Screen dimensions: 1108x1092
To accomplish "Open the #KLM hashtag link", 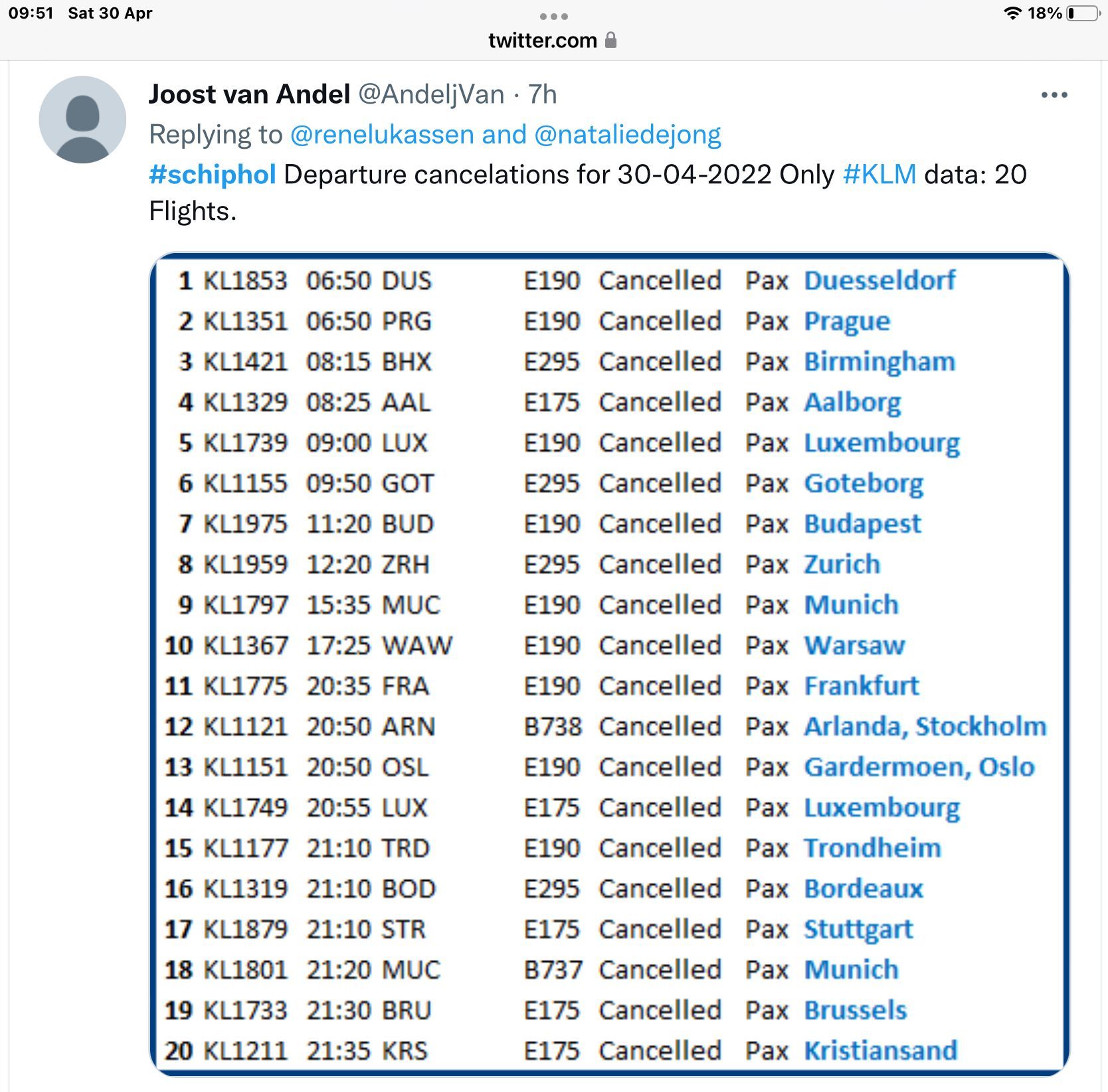I will tap(879, 175).
